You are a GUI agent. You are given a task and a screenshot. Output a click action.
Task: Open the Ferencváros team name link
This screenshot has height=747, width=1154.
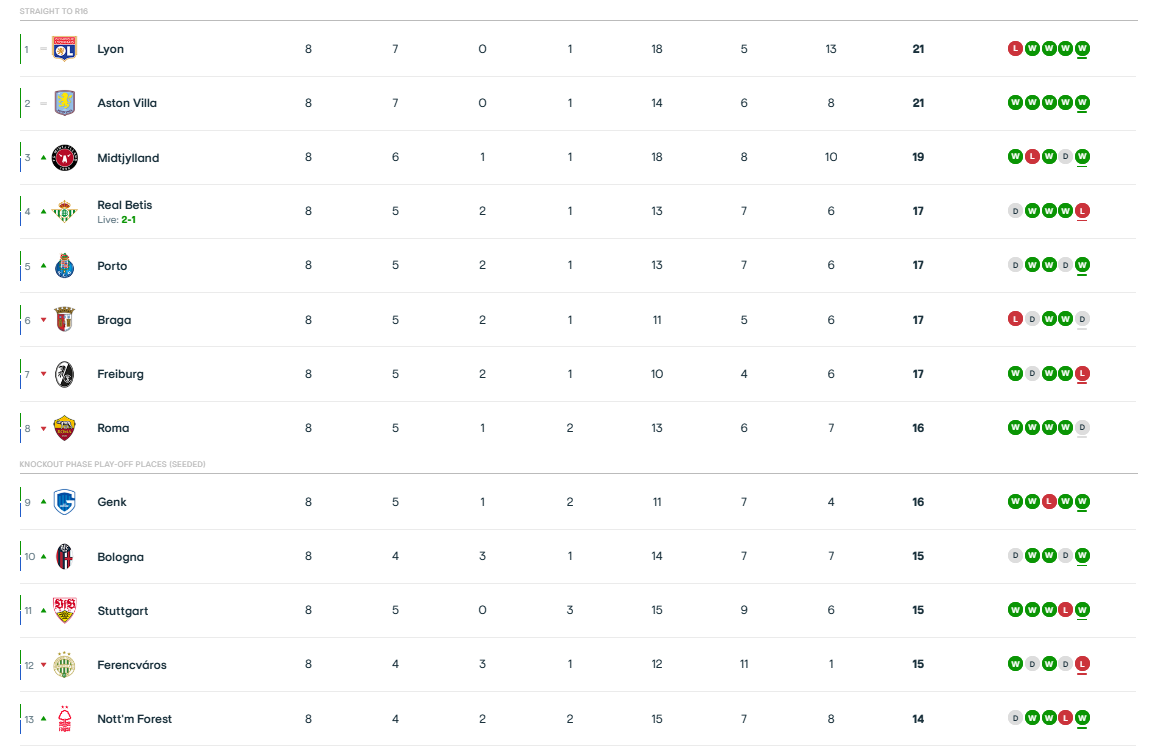(x=132, y=665)
